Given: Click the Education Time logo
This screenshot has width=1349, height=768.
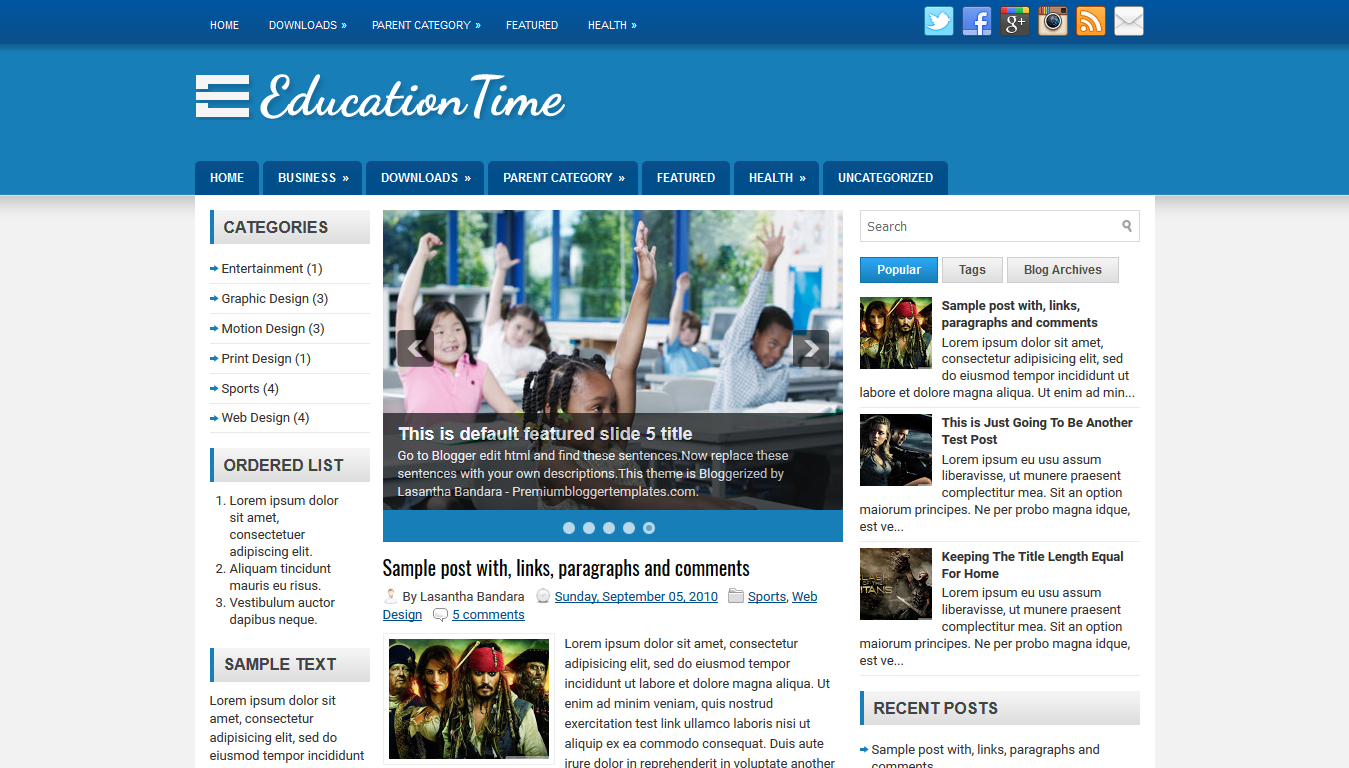Looking at the screenshot, I should pyautogui.click(x=380, y=97).
